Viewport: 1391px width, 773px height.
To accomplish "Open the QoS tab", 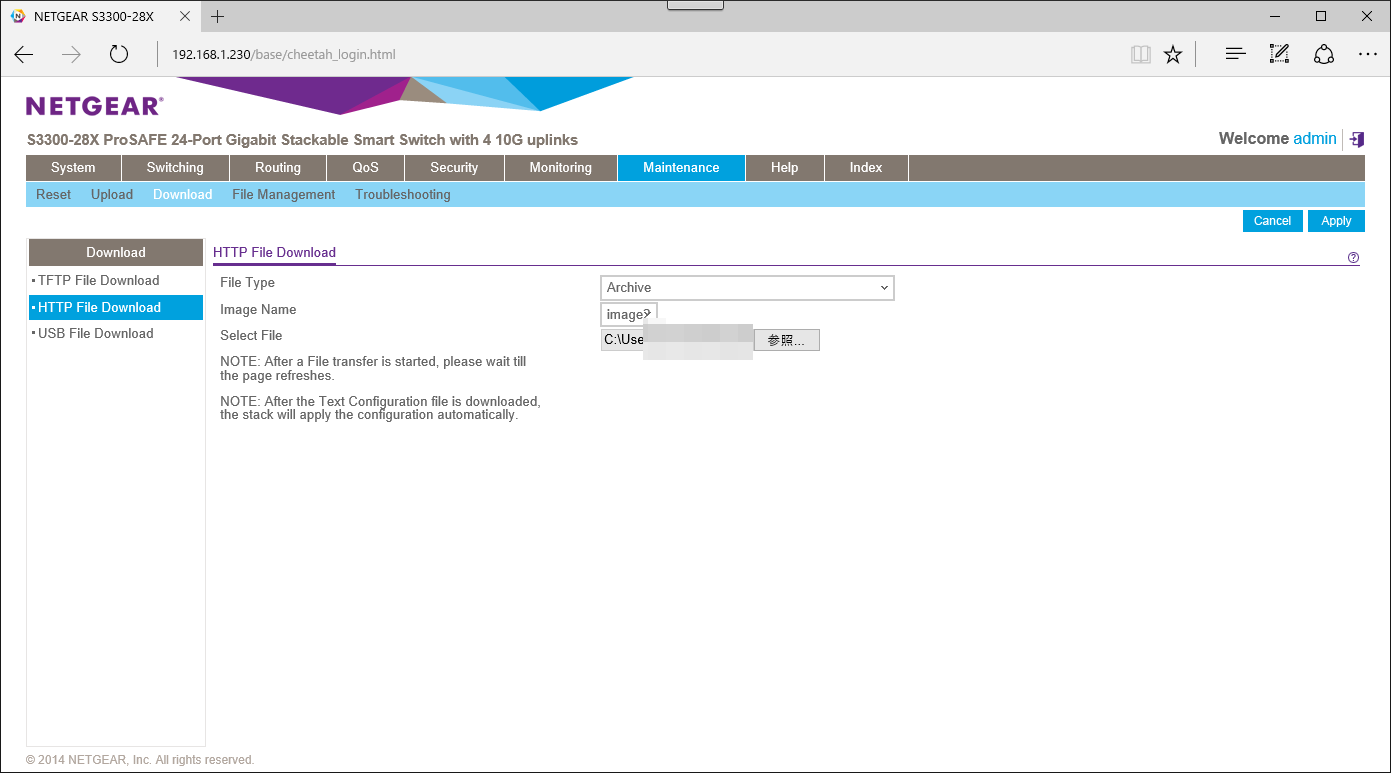I will point(366,168).
